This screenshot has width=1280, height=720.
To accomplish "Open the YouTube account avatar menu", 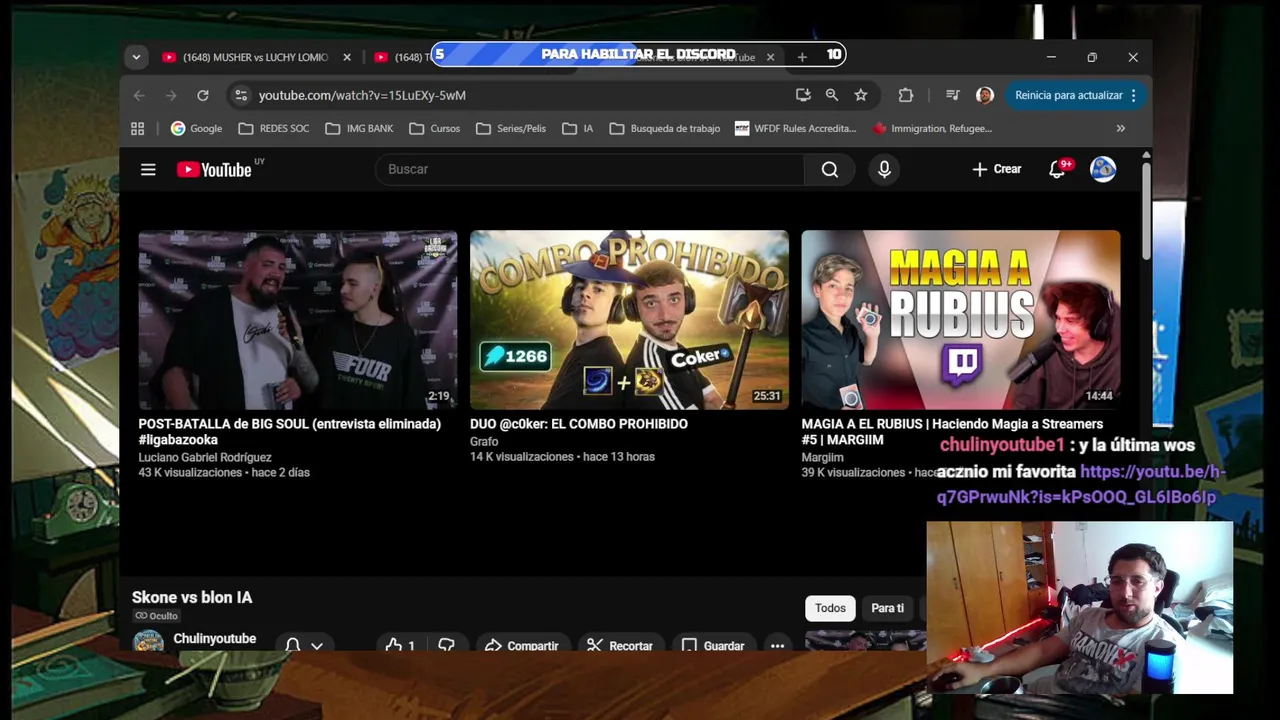I will coord(1103,169).
